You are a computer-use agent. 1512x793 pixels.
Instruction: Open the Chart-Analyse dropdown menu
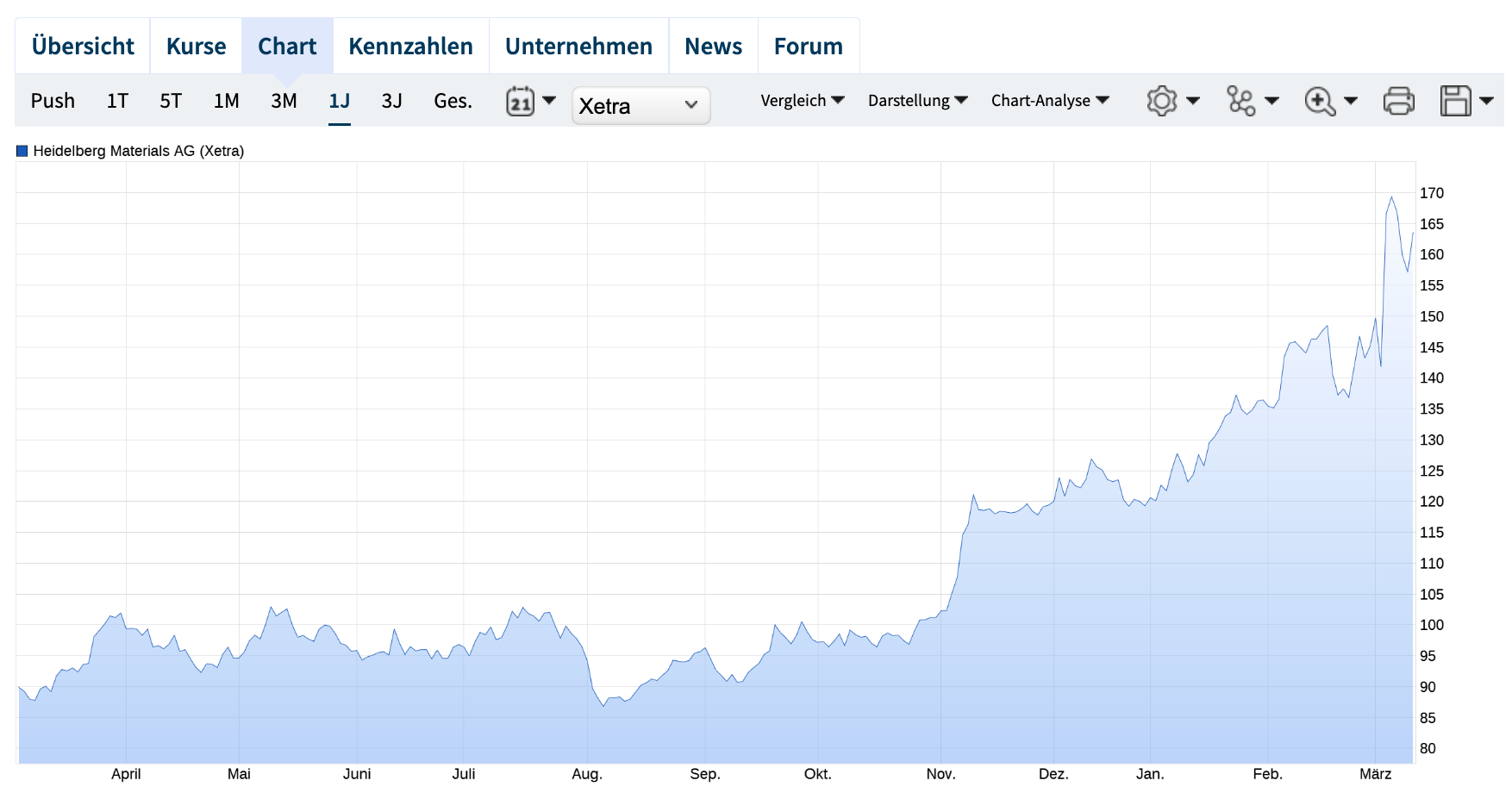[x=1049, y=101]
